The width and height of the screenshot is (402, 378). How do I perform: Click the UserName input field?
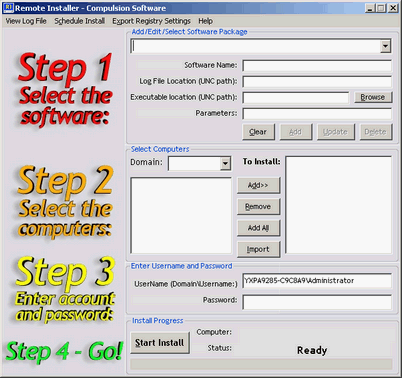[x=317, y=281]
